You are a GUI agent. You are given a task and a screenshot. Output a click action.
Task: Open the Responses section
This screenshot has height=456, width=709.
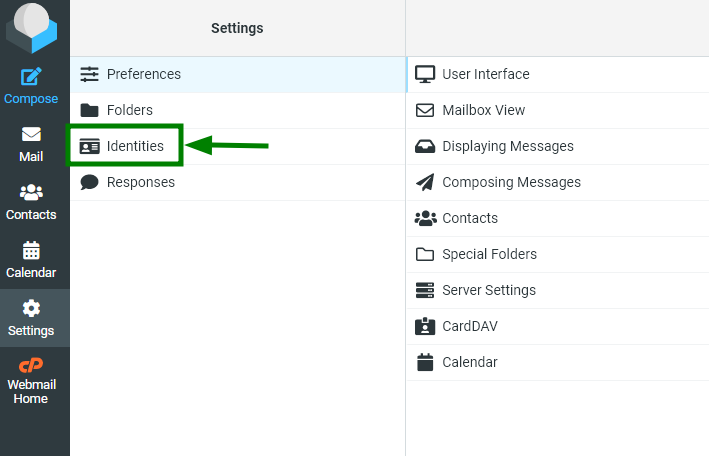pyautogui.click(x=238, y=182)
